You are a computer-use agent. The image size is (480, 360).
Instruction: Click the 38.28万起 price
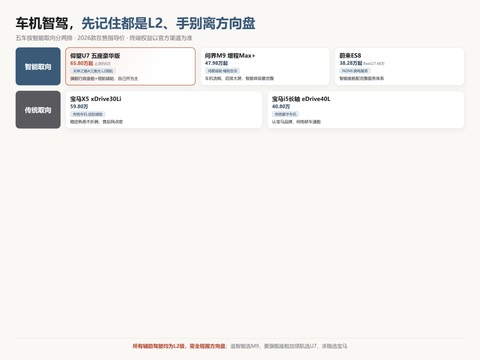tap(351, 63)
